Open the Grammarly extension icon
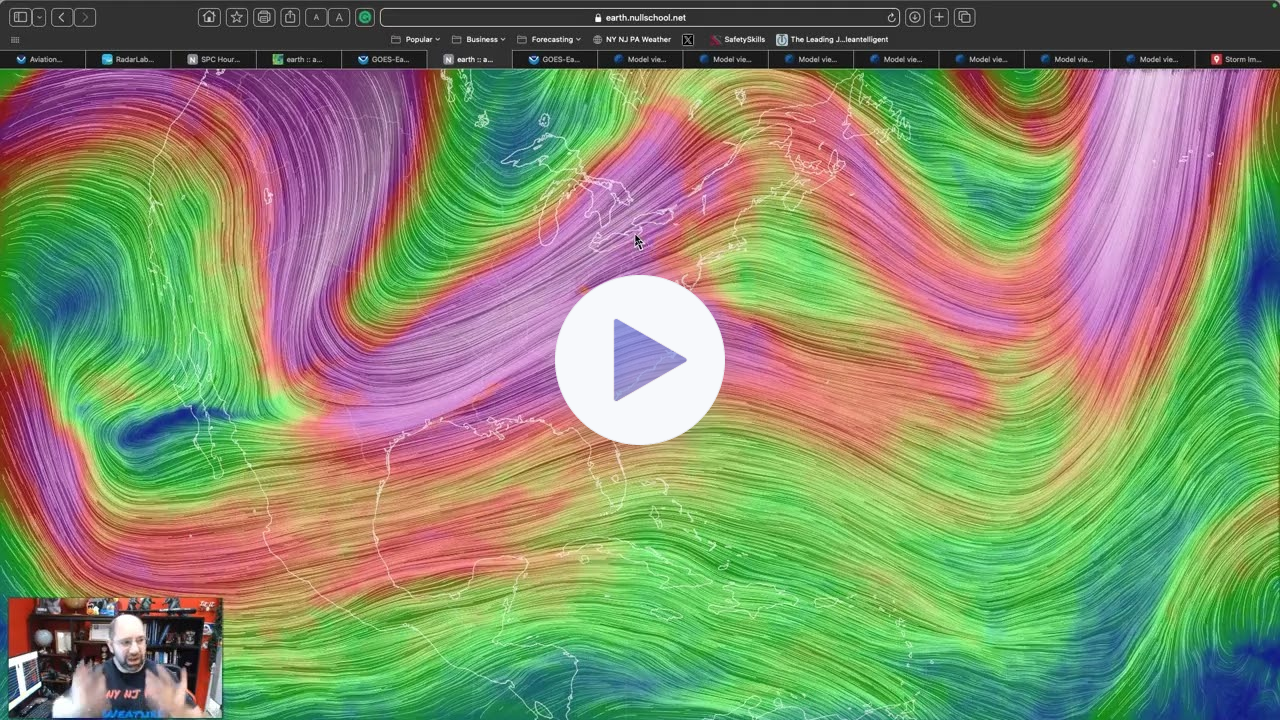The image size is (1280, 720). (x=364, y=17)
